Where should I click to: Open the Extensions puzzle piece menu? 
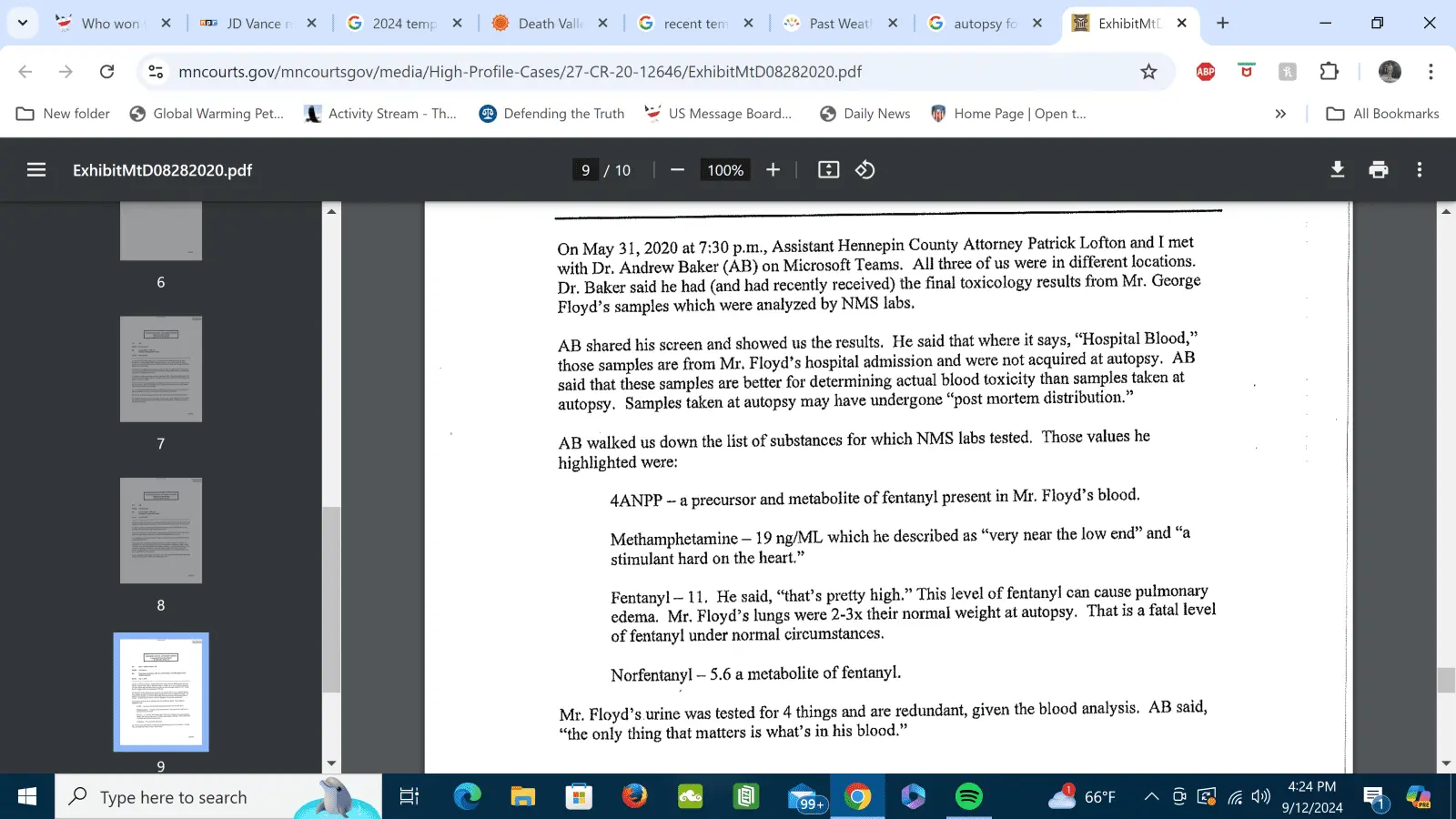click(x=1330, y=72)
